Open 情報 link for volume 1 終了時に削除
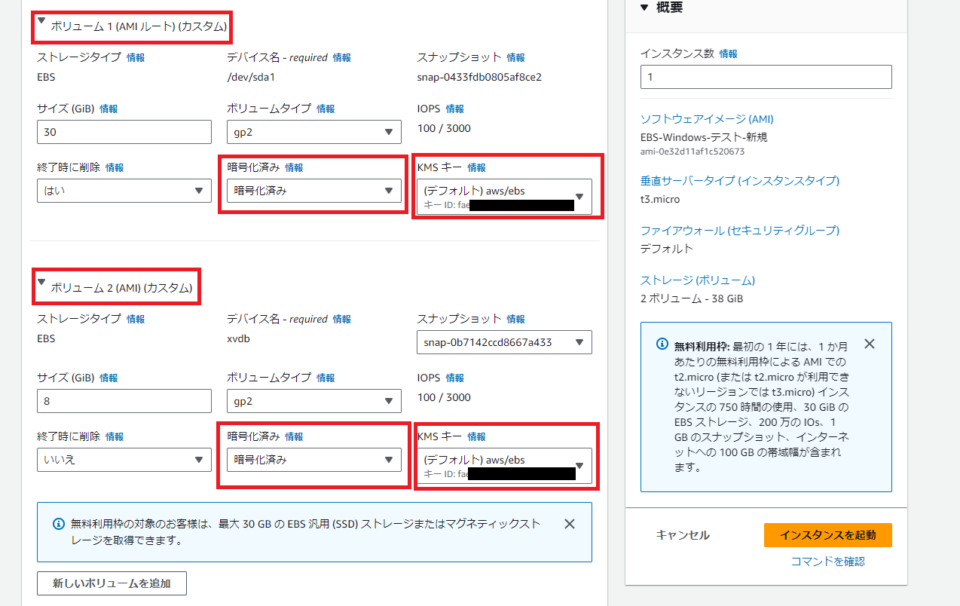Viewport: 960px width, 606px height. pos(114,168)
